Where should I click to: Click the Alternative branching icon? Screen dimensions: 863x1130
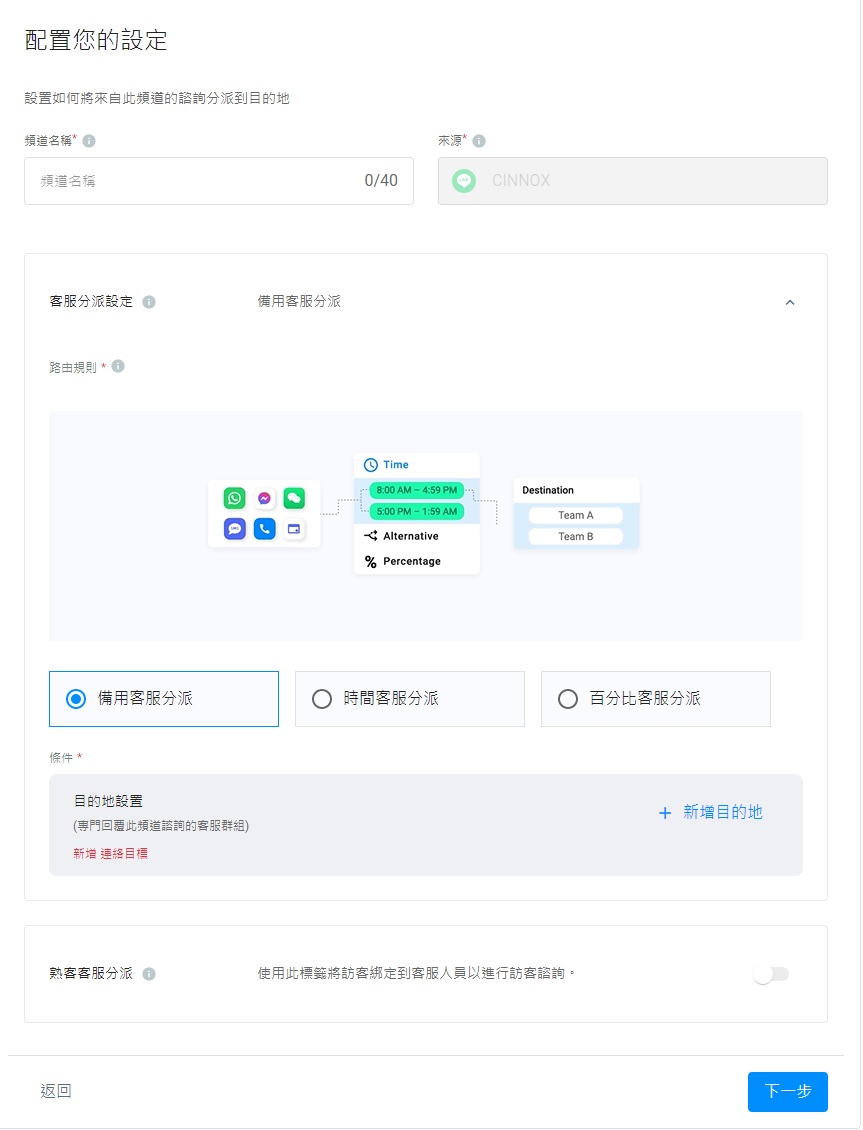click(x=371, y=536)
